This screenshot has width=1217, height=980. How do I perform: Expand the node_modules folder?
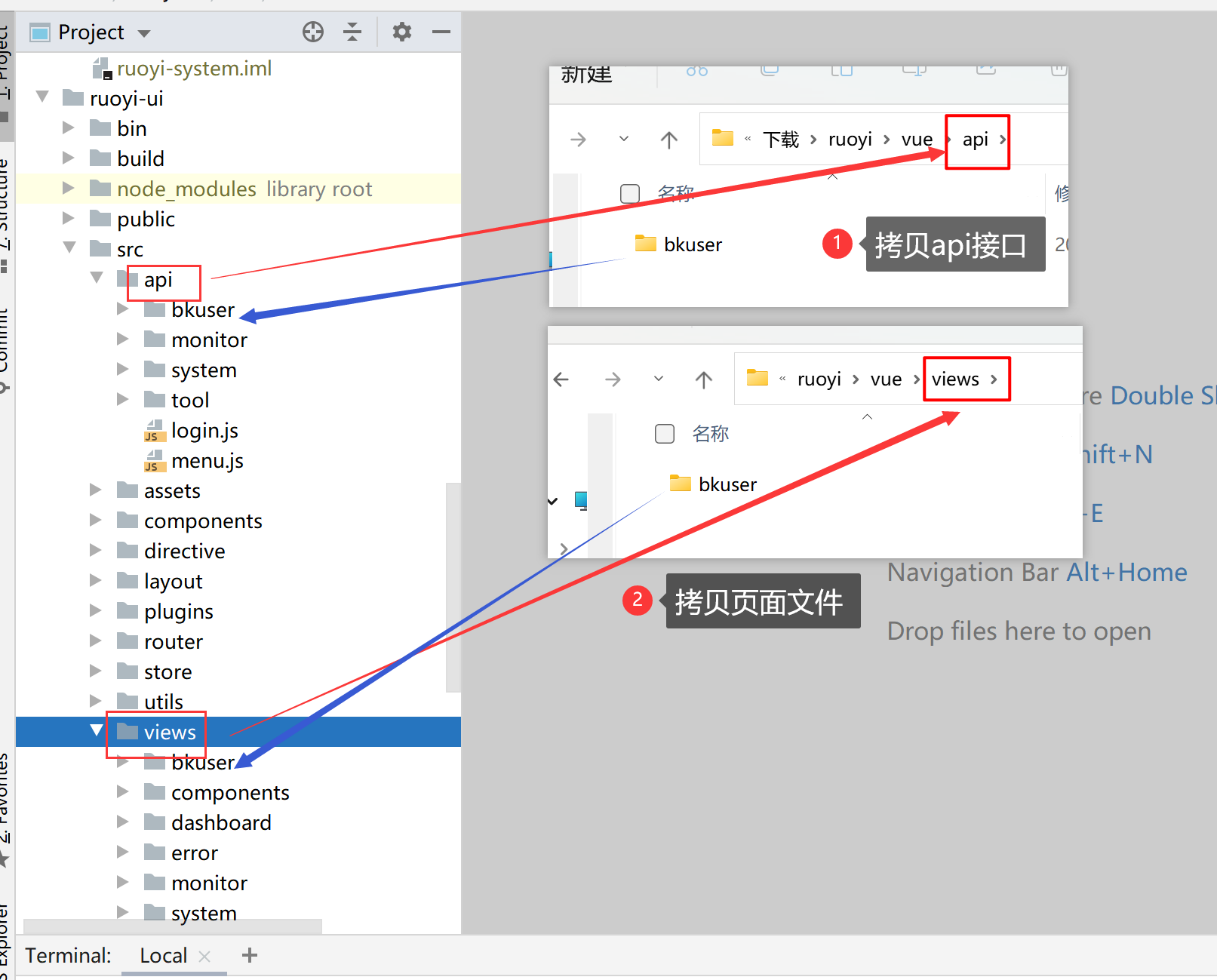point(69,188)
